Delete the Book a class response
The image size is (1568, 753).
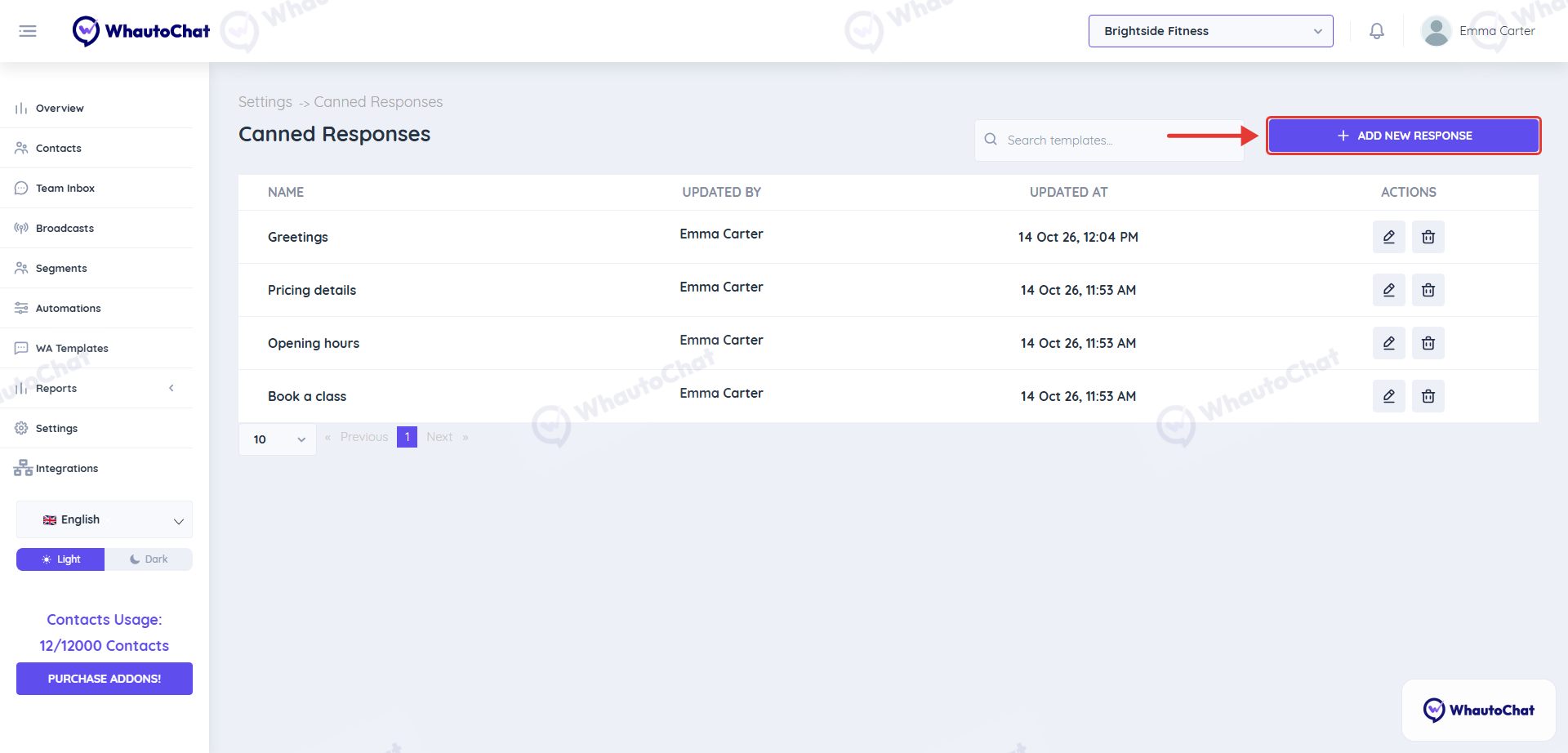(1428, 396)
